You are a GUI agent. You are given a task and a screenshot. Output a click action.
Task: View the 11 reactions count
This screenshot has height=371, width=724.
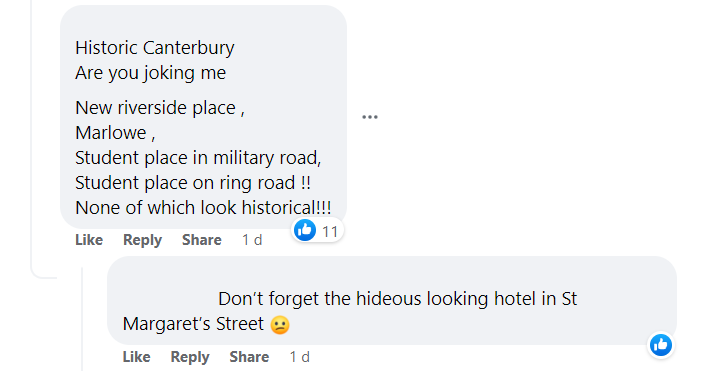[330, 231]
